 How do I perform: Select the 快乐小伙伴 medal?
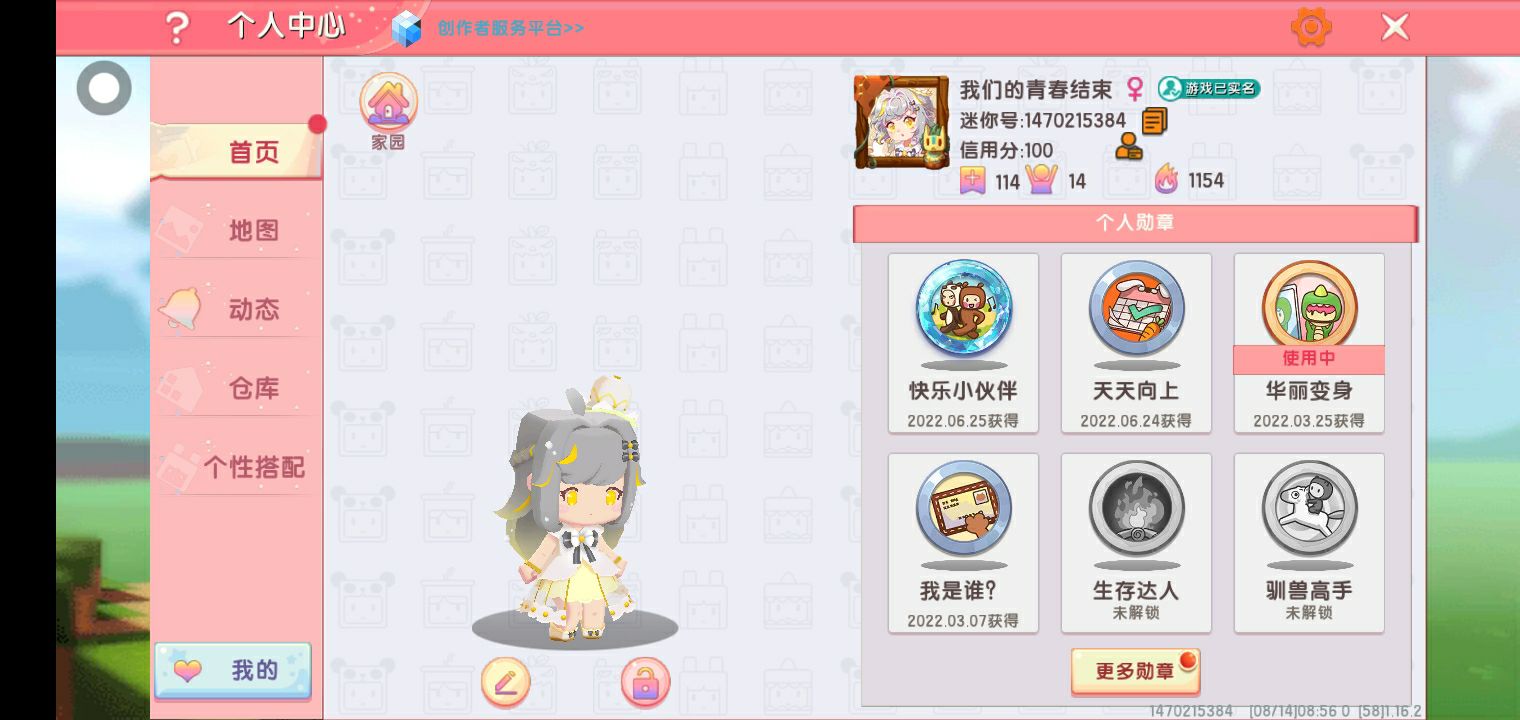(963, 343)
